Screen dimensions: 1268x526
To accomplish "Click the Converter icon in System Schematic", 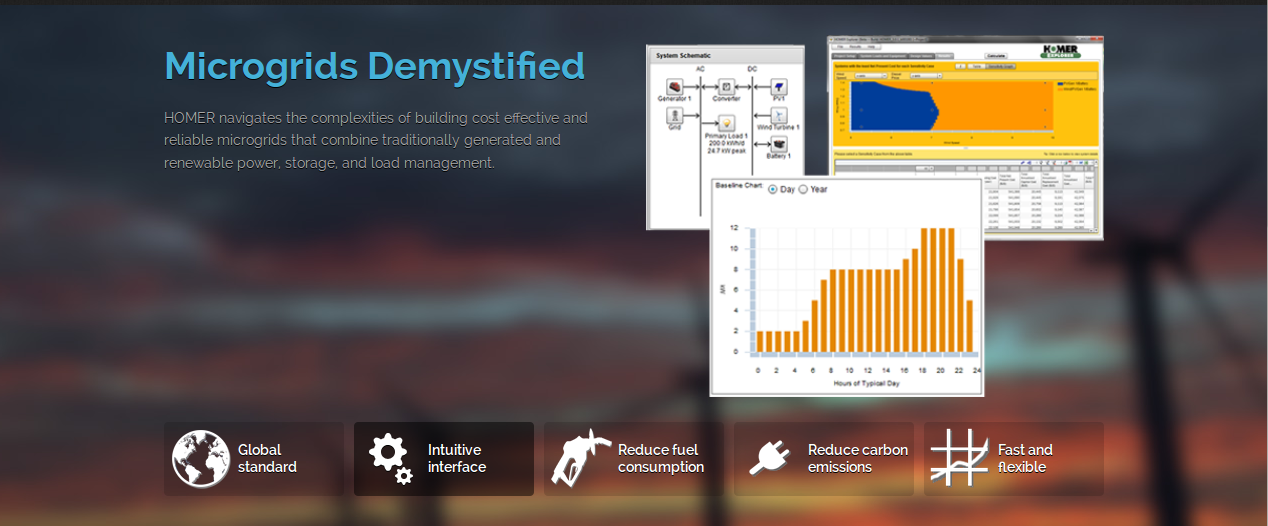I will click(726, 87).
